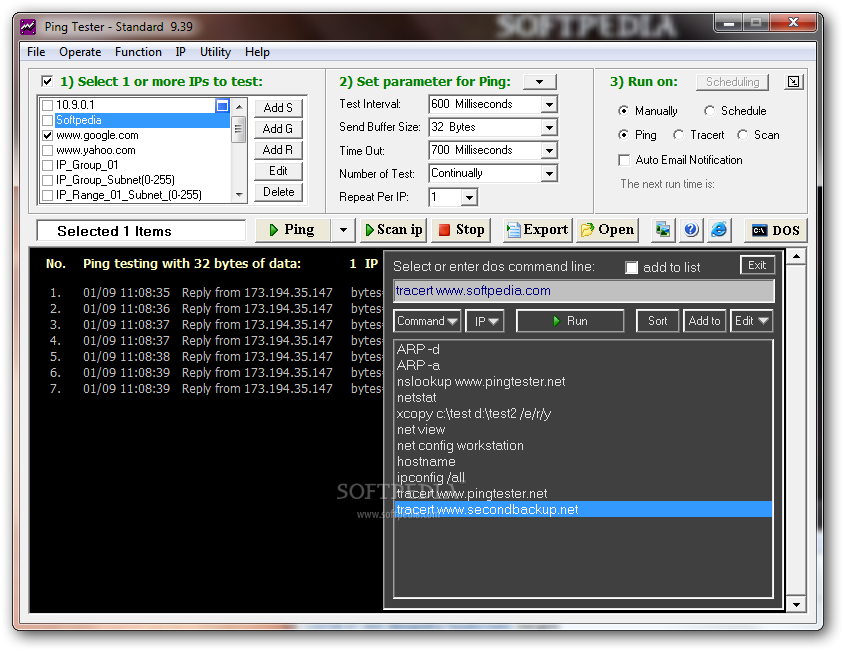Select 'nslookup www.pingtester.net' command
Screen dimensions: 844x651
[583, 382]
